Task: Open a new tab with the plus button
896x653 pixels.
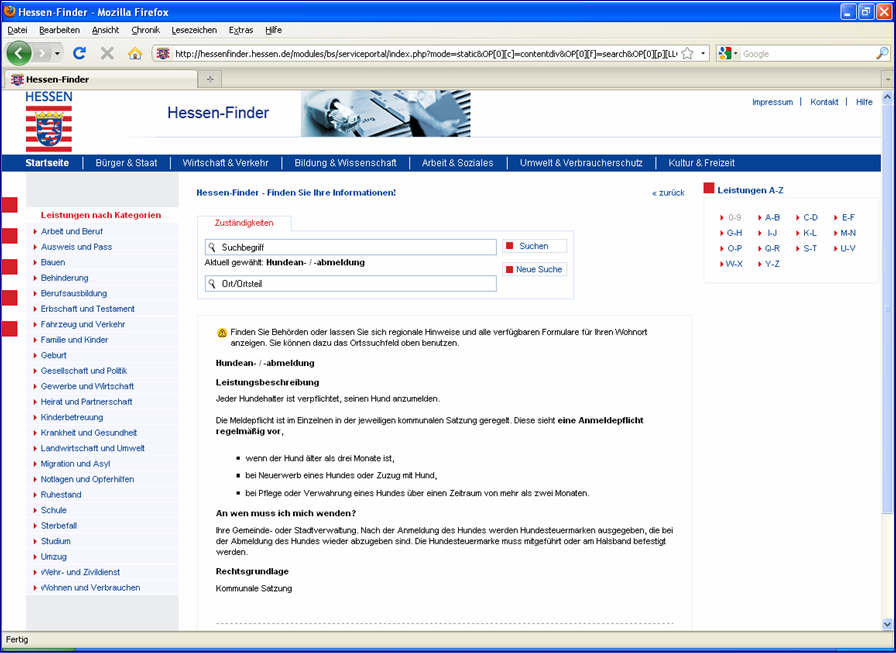Action: point(210,79)
